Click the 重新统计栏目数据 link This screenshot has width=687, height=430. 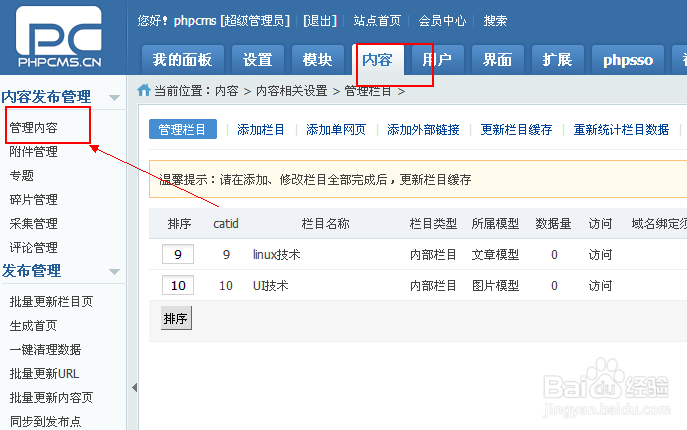click(x=621, y=129)
